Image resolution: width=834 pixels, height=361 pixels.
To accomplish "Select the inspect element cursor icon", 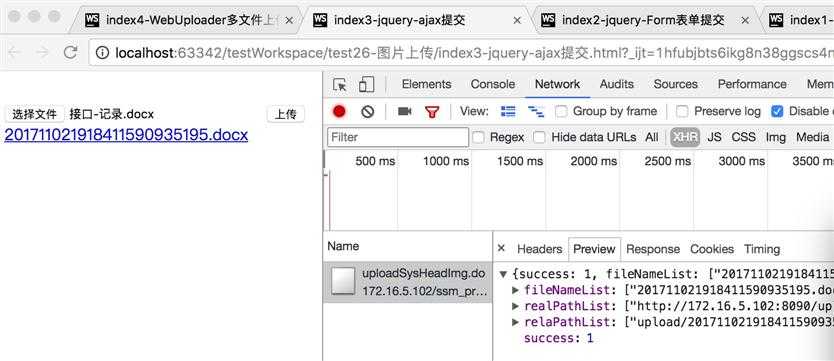I will 339,85.
